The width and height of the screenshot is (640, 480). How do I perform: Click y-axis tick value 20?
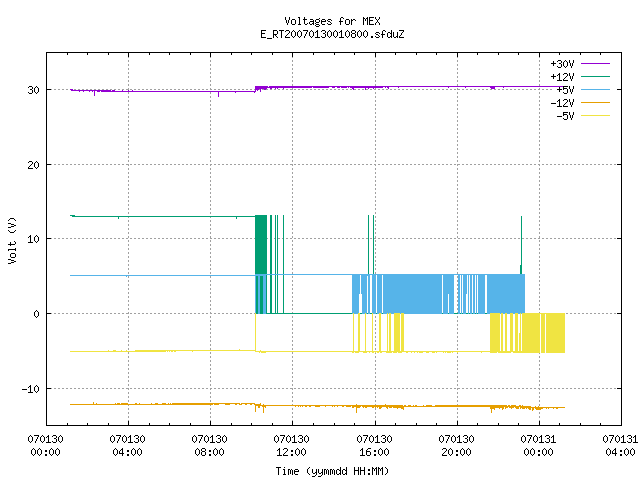33,165
